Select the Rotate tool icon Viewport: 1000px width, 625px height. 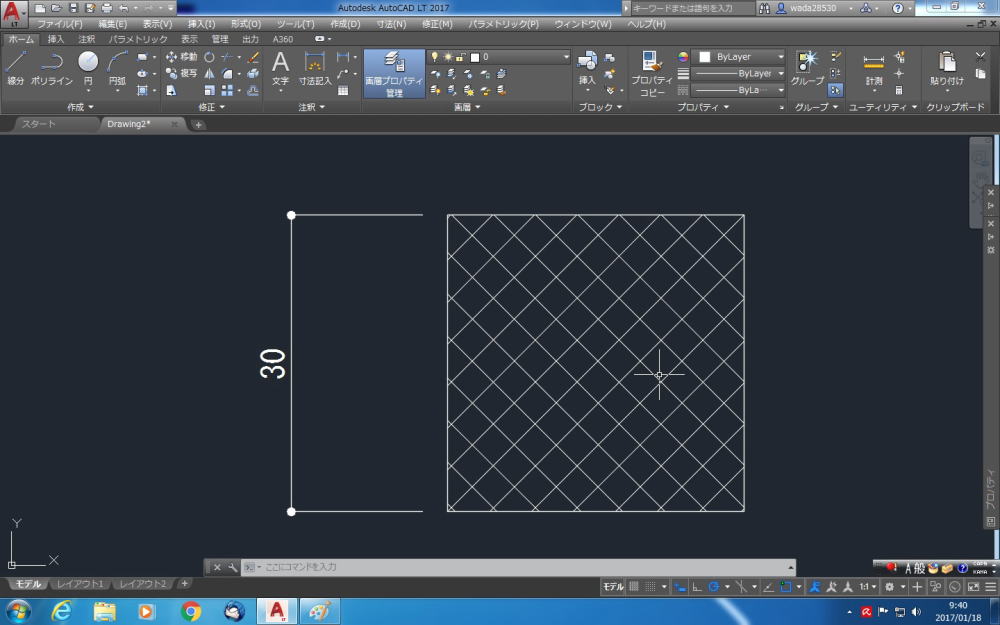(x=209, y=57)
